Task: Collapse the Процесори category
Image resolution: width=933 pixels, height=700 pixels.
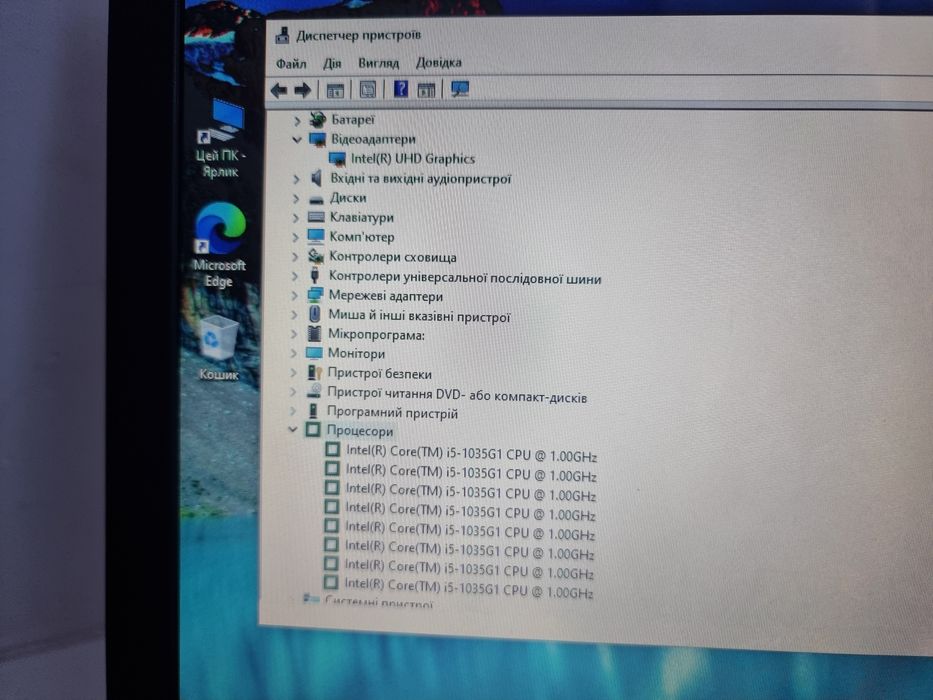Action: [x=293, y=429]
